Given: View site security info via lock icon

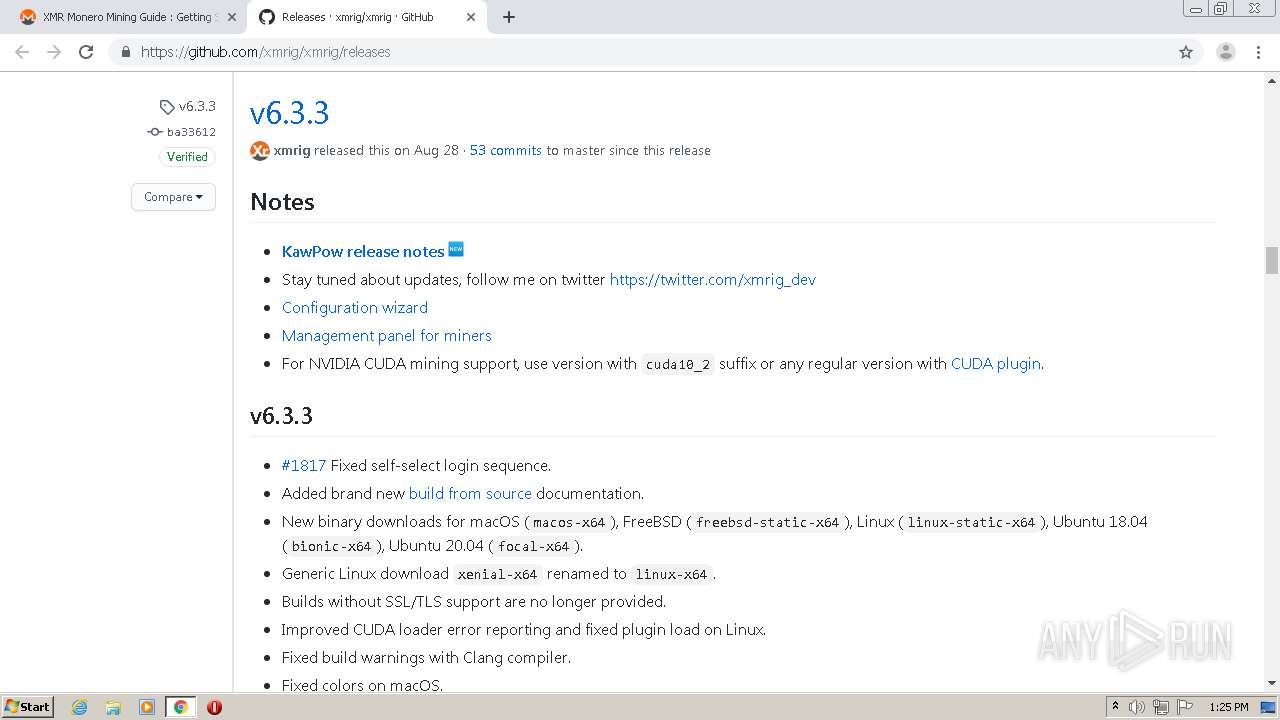Looking at the screenshot, I should pyautogui.click(x=125, y=52).
